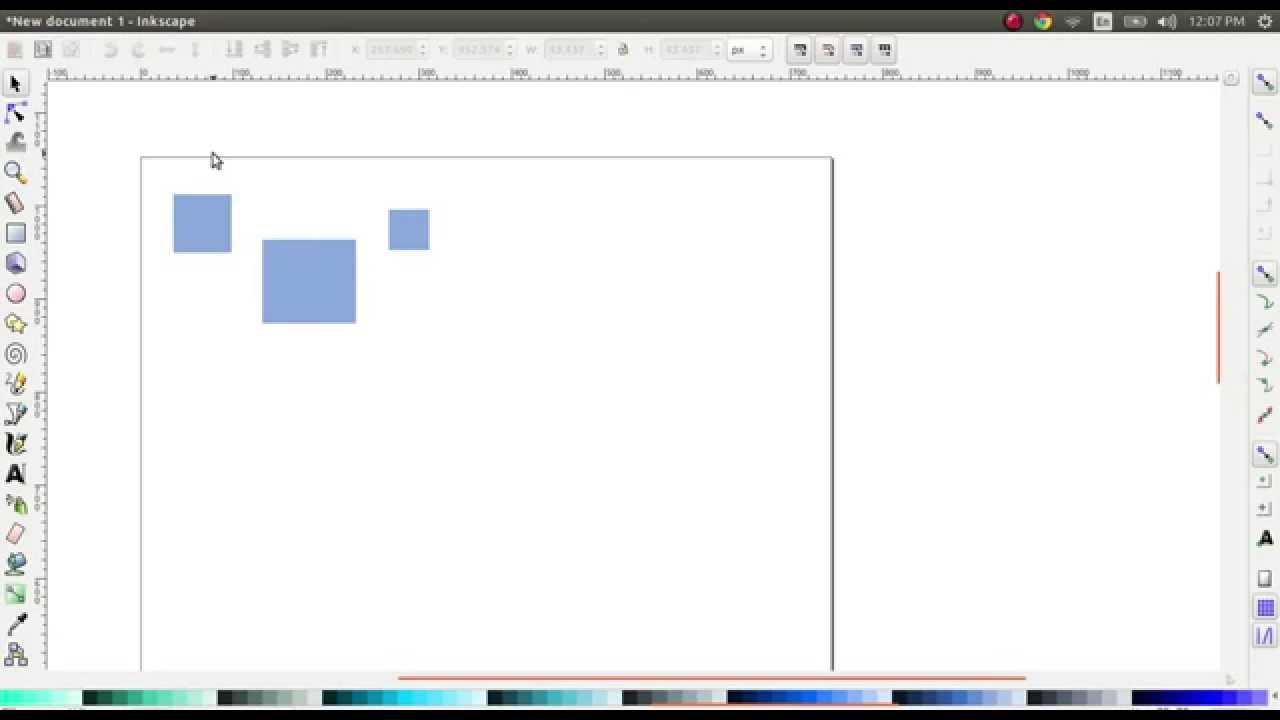
Task: Toggle snap text anchors and baselines
Action: [1265, 539]
